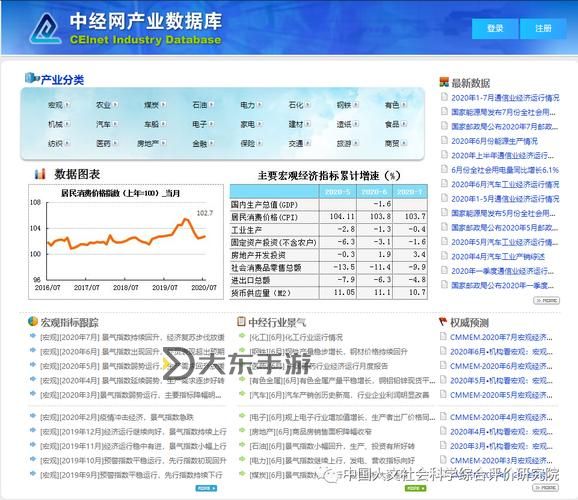This screenshot has width=578, height=500.
Task: Open the 房地产 industry category
Action: click(x=148, y=143)
